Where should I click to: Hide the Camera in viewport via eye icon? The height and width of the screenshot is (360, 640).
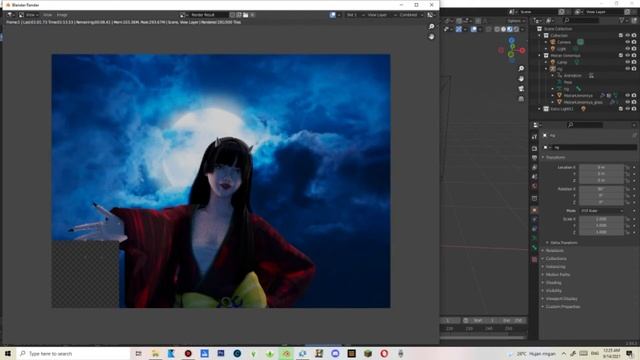click(628, 42)
